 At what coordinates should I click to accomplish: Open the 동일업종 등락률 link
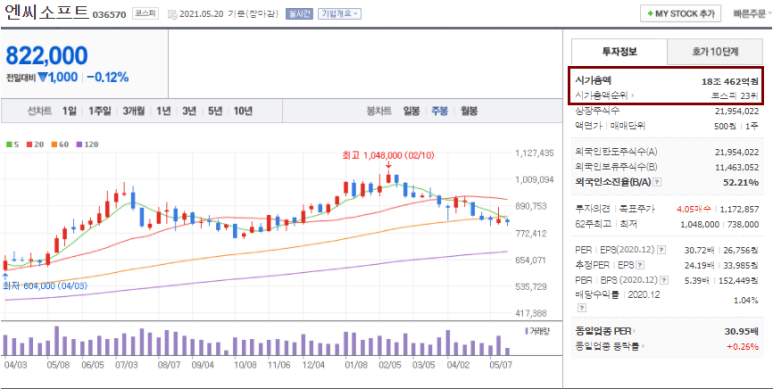point(610,347)
